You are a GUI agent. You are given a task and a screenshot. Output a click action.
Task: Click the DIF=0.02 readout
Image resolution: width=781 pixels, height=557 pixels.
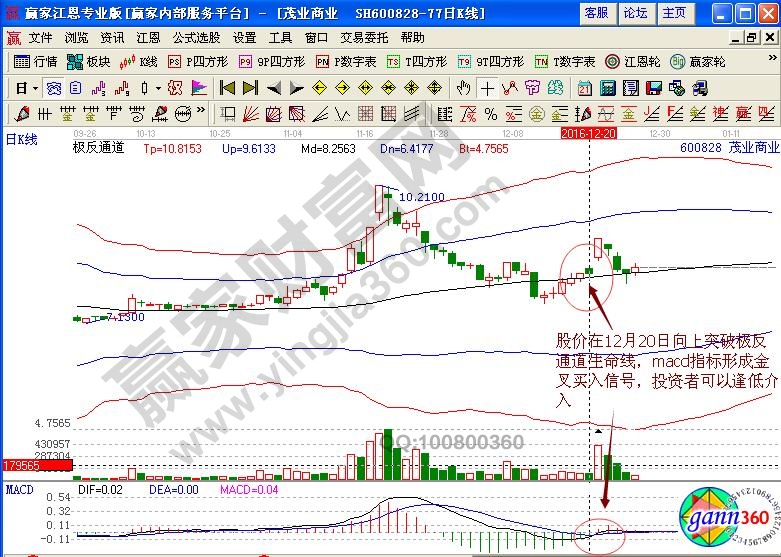[100, 490]
